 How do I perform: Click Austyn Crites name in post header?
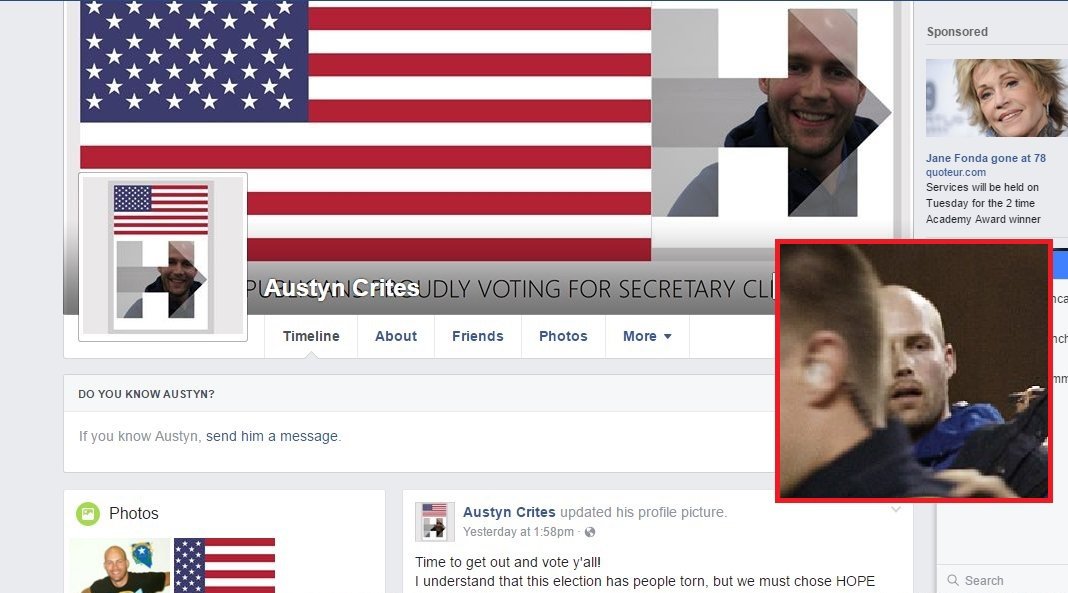(509, 512)
